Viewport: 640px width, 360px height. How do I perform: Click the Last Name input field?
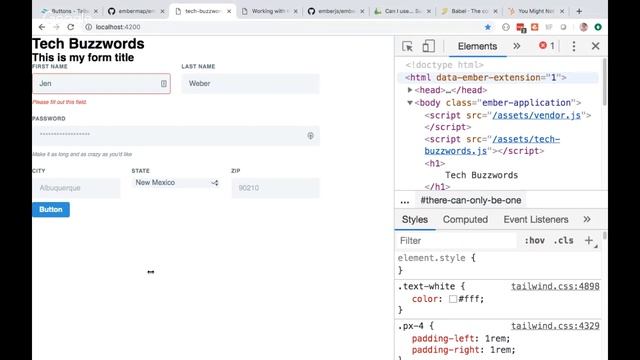point(251,84)
